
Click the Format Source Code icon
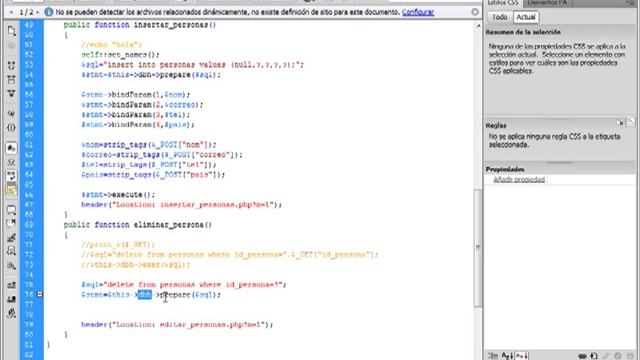pyautogui.click(x=11, y=313)
